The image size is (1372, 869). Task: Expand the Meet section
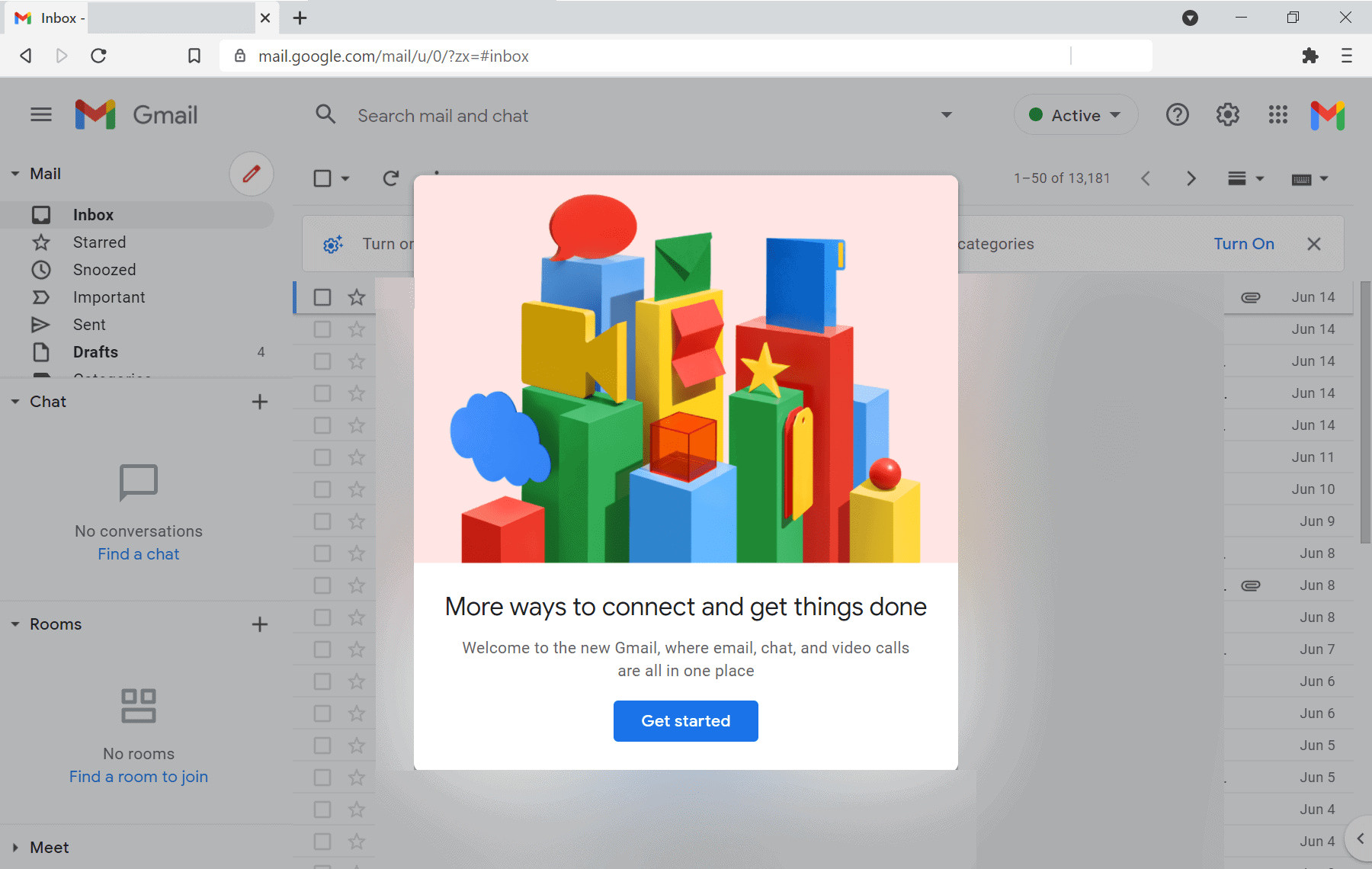coord(15,848)
